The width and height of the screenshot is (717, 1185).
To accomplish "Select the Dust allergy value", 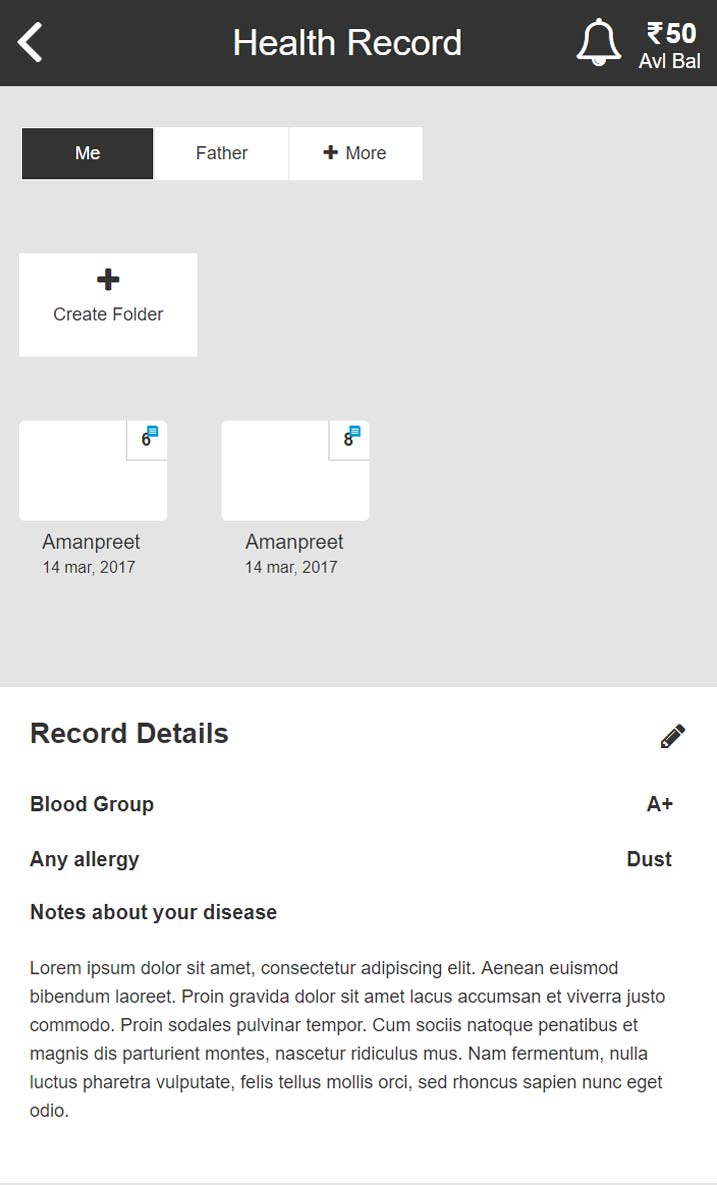I will [x=649, y=859].
